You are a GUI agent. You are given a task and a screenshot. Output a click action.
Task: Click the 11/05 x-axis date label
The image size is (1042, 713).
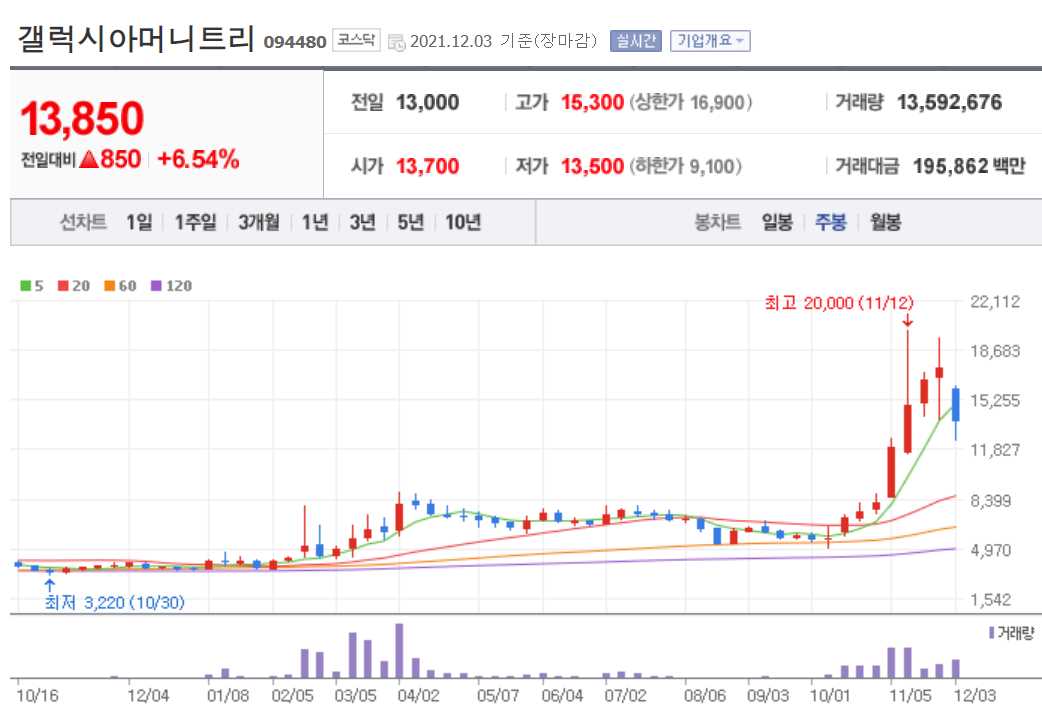910,696
